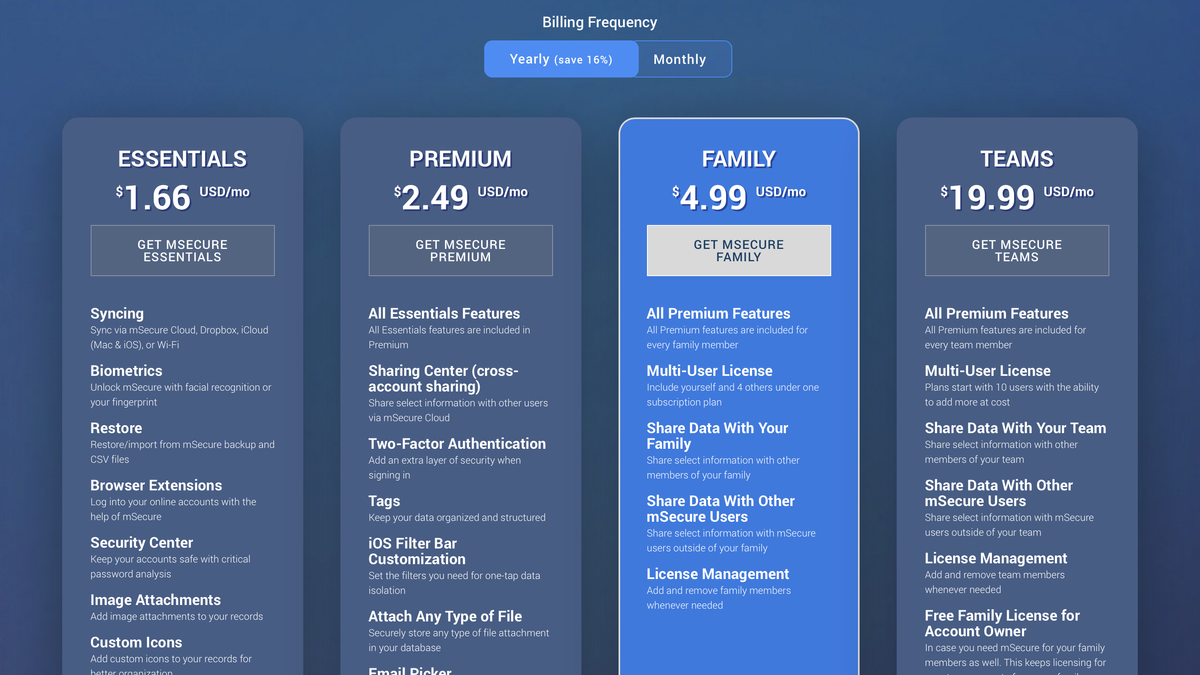Viewport: 1200px width, 675px height.
Task: Click the Get mSecure Premium button
Action: [x=460, y=250]
